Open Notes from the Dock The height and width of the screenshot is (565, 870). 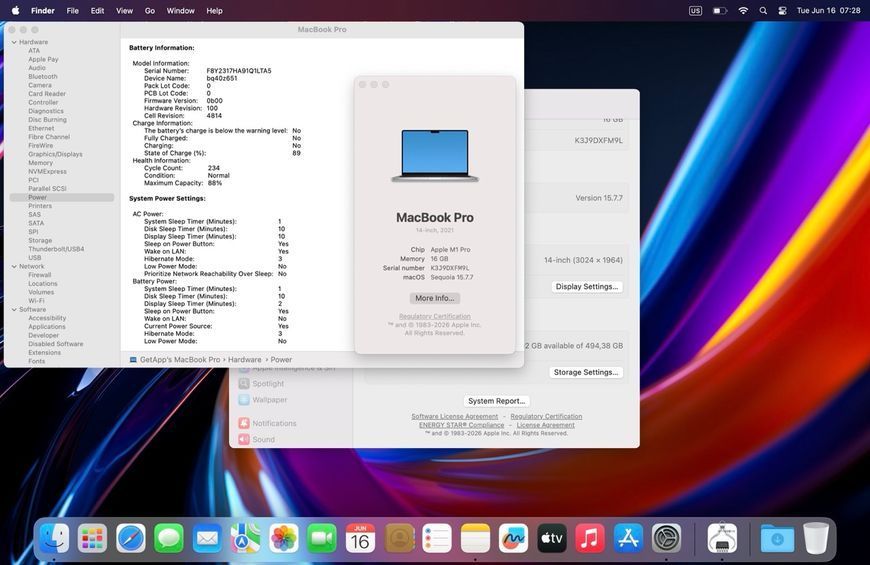pyautogui.click(x=476, y=538)
